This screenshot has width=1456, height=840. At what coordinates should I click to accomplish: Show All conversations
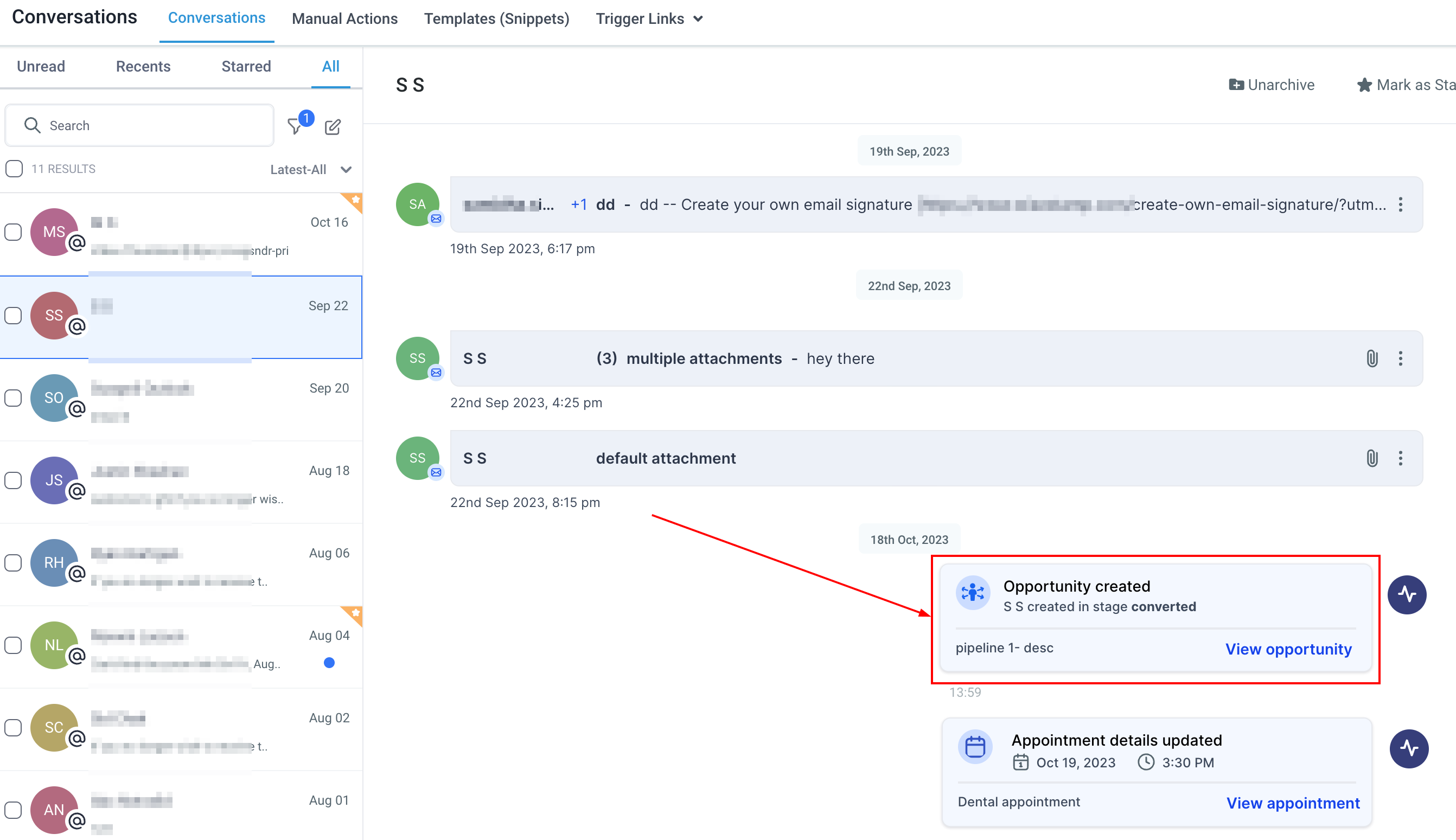pyautogui.click(x=331, y=66)
